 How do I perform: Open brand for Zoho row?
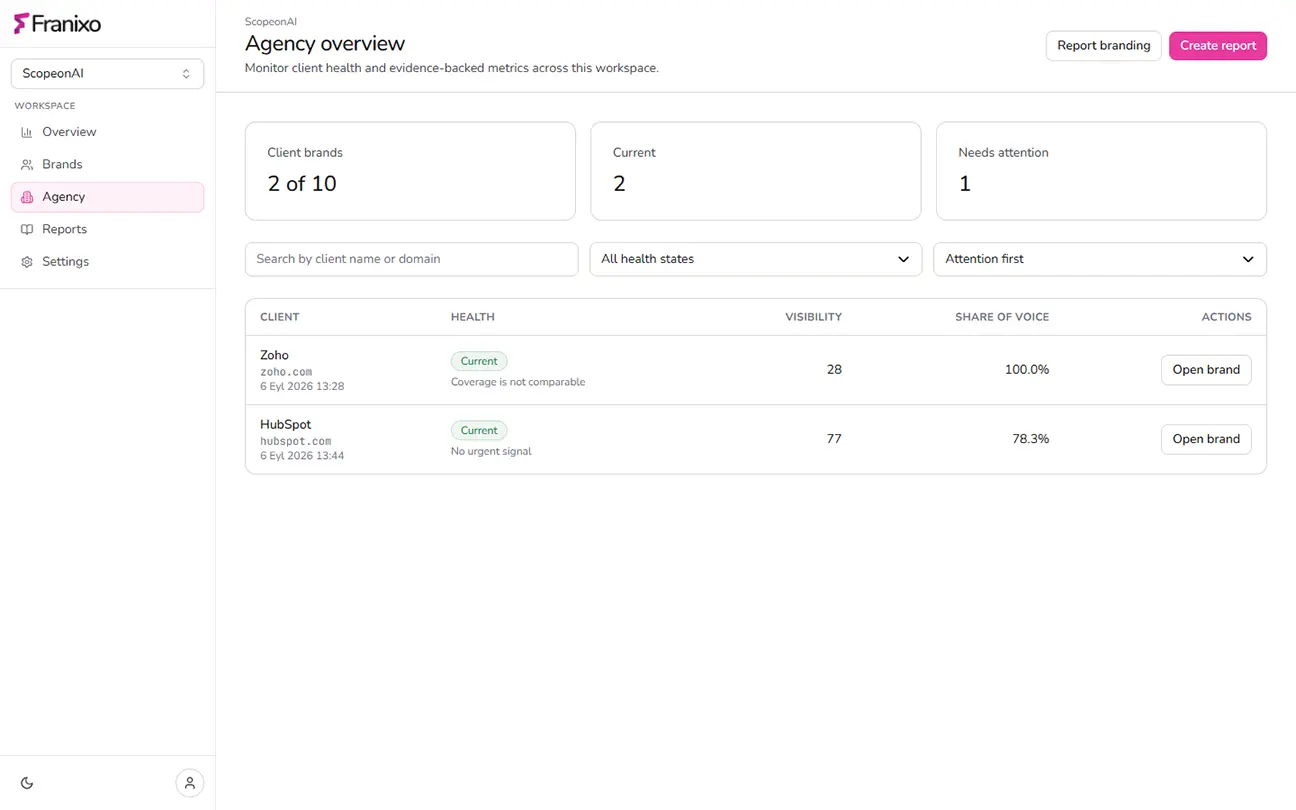point(1206,370)
